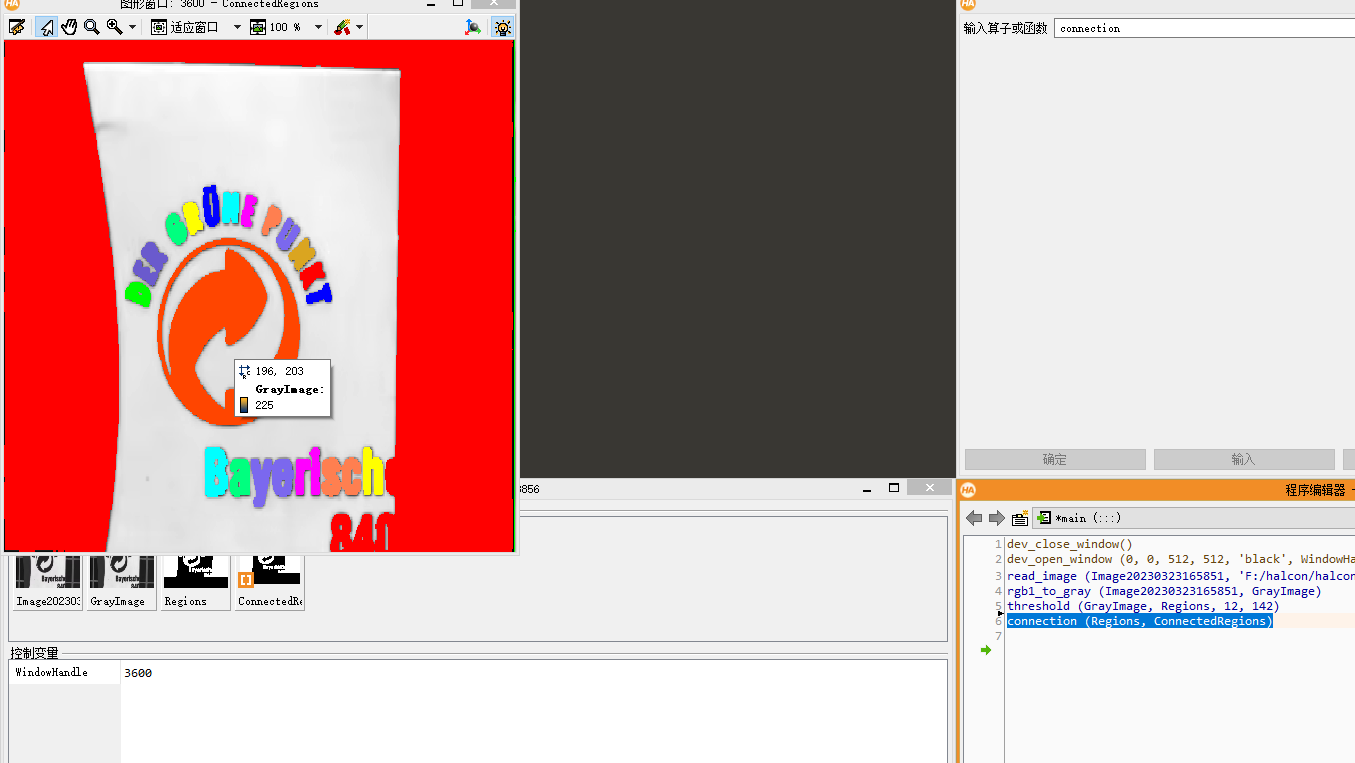Click the highlighted connection code line
This screenshot has height=763, width=1355.
click(1140, 621)
